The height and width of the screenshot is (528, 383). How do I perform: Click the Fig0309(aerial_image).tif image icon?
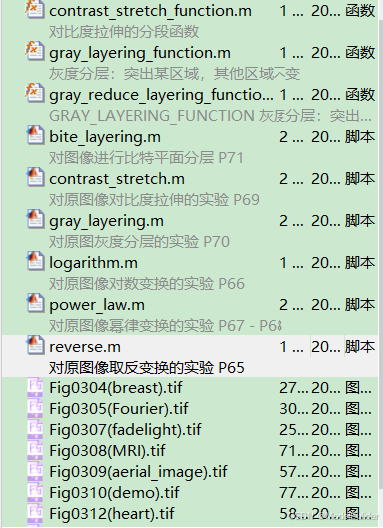tap(35, 471)
